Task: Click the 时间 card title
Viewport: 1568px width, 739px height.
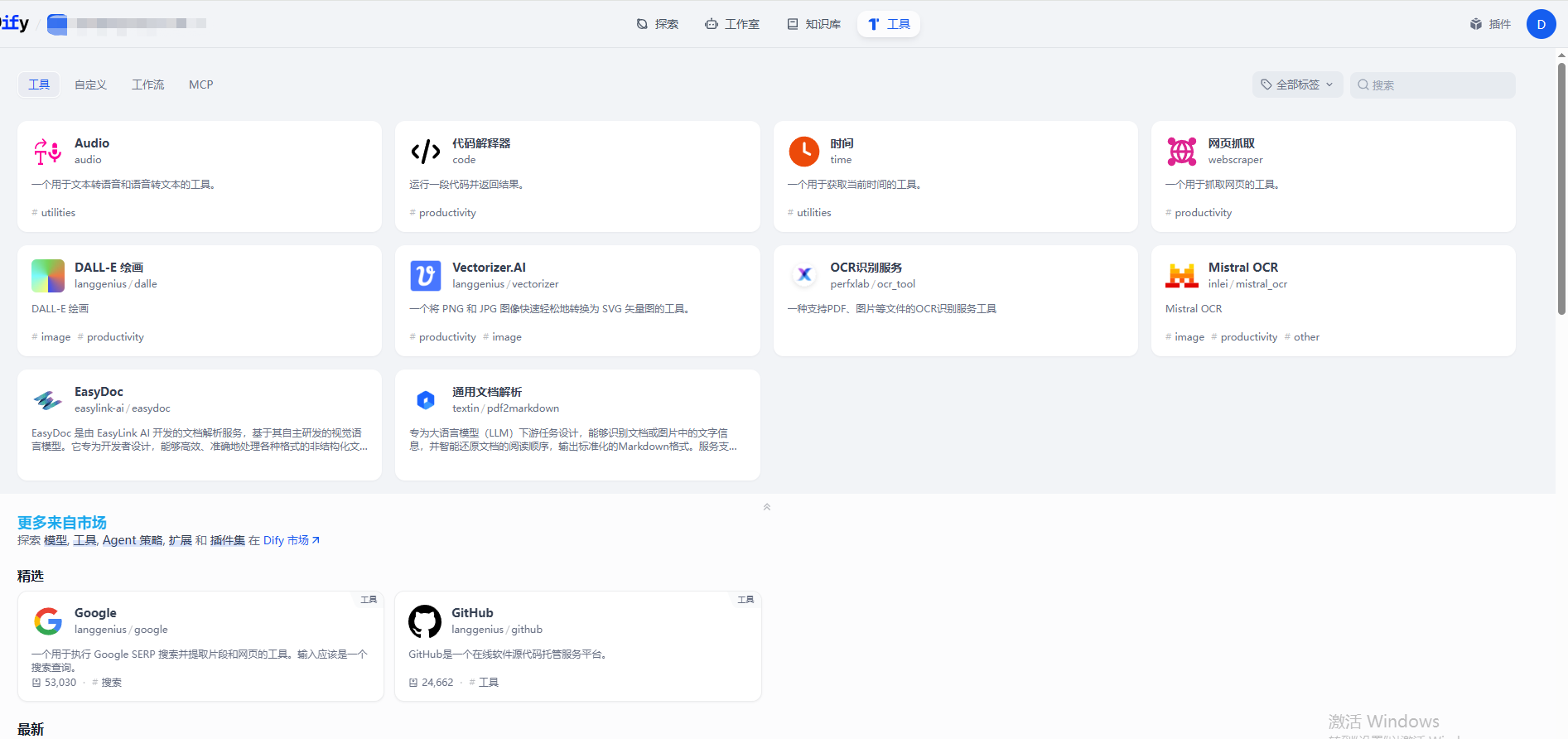Action: coord(842,143)
